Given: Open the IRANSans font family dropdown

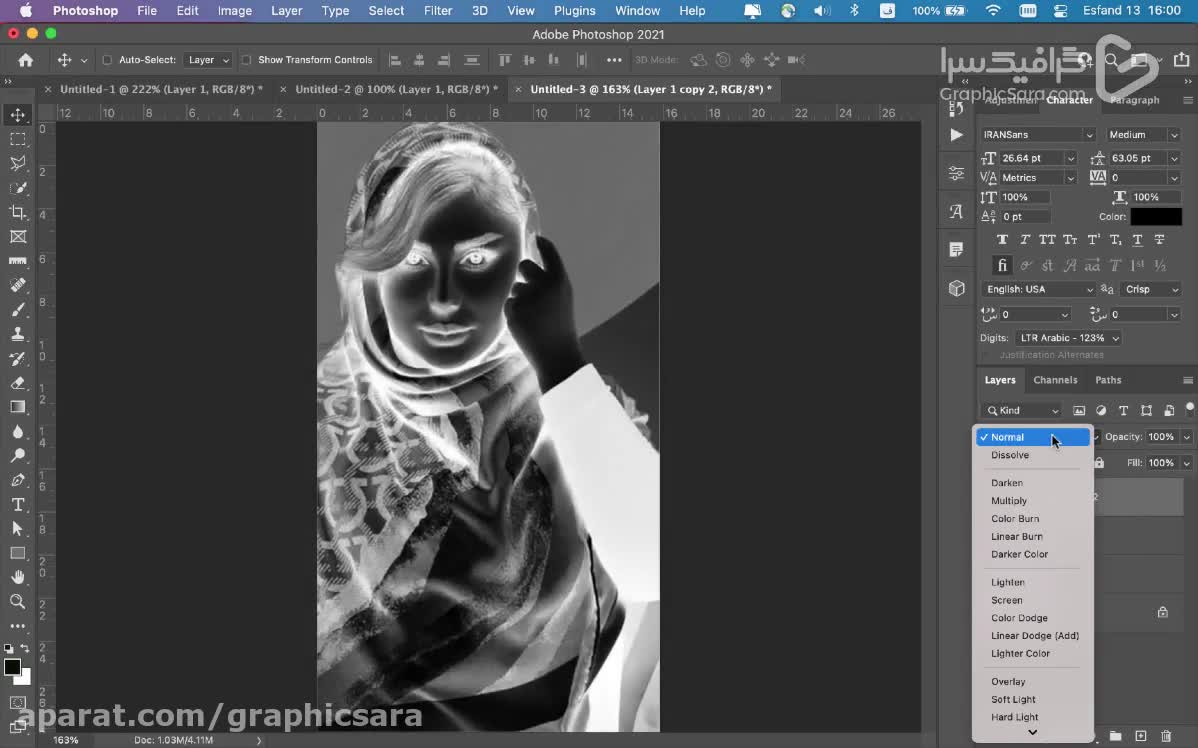Looking at the screenshot, I should point(1038,134).
